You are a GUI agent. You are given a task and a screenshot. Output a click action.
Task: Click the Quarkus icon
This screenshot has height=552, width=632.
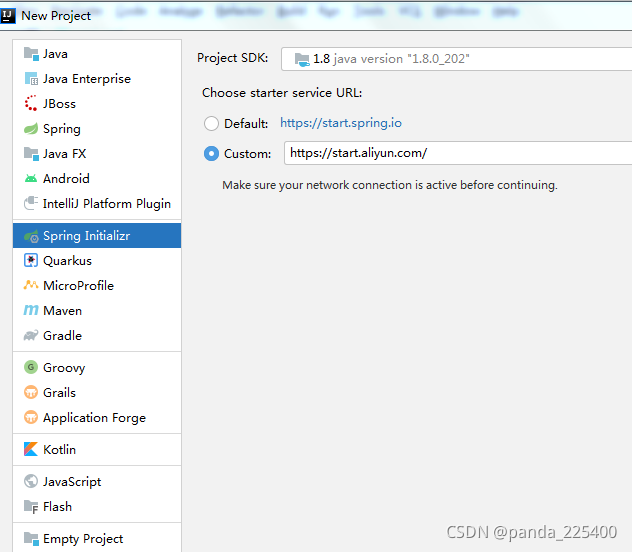tap(31, 261)
